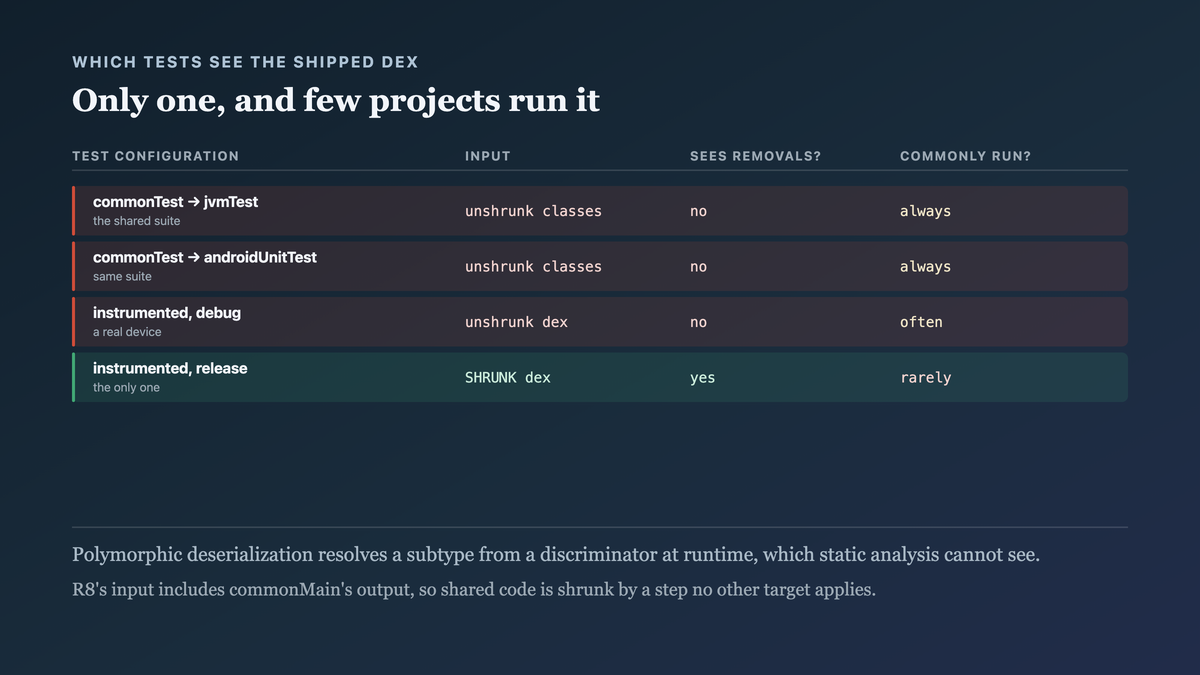Click the 'COMMONLY RUN?' column header
Screen dimensions: 1200x675
(x=965, y=156)
